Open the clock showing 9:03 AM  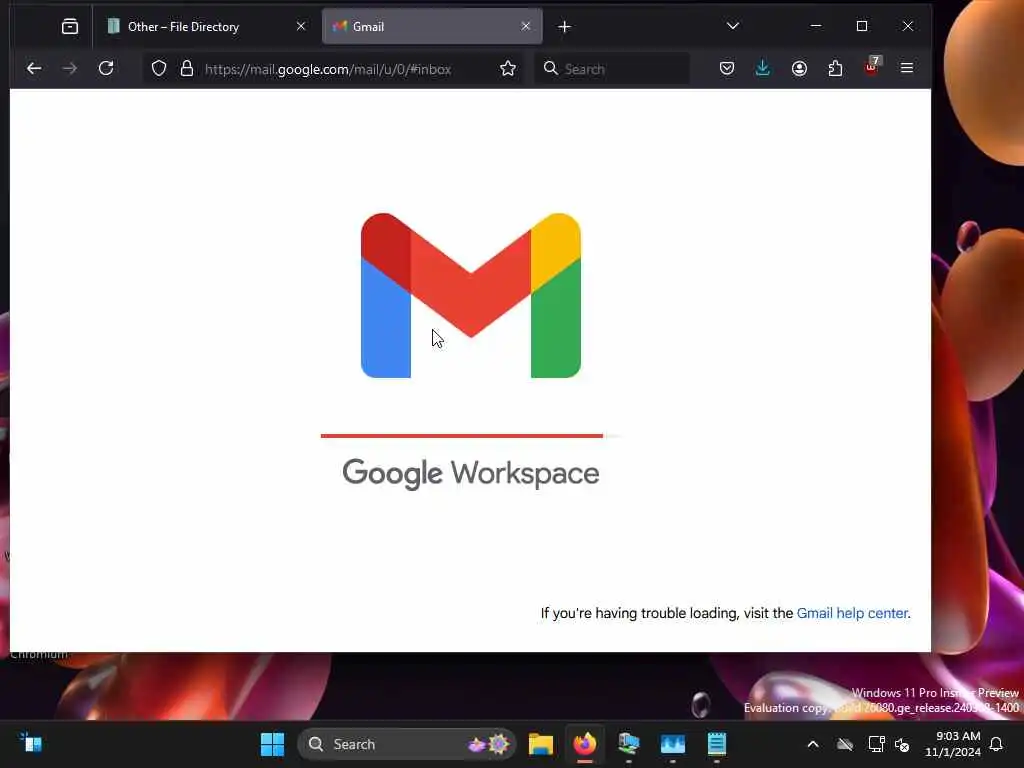tap(953, 744)
